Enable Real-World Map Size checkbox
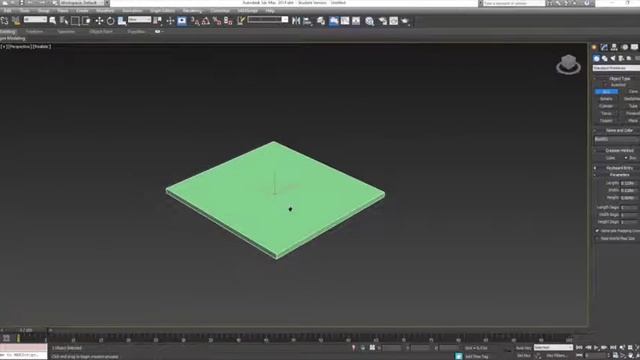Viewport: 640px width, 360px height. 597,238
